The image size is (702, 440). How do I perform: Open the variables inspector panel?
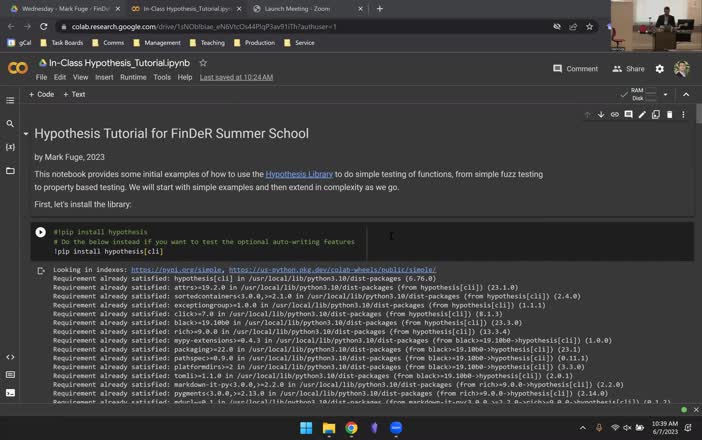point(10,147)
